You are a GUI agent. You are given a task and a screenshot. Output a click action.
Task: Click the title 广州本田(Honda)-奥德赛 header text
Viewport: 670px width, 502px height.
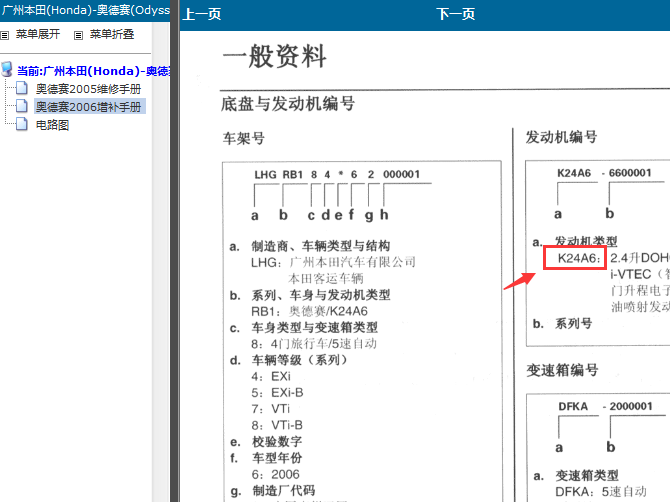85,10
